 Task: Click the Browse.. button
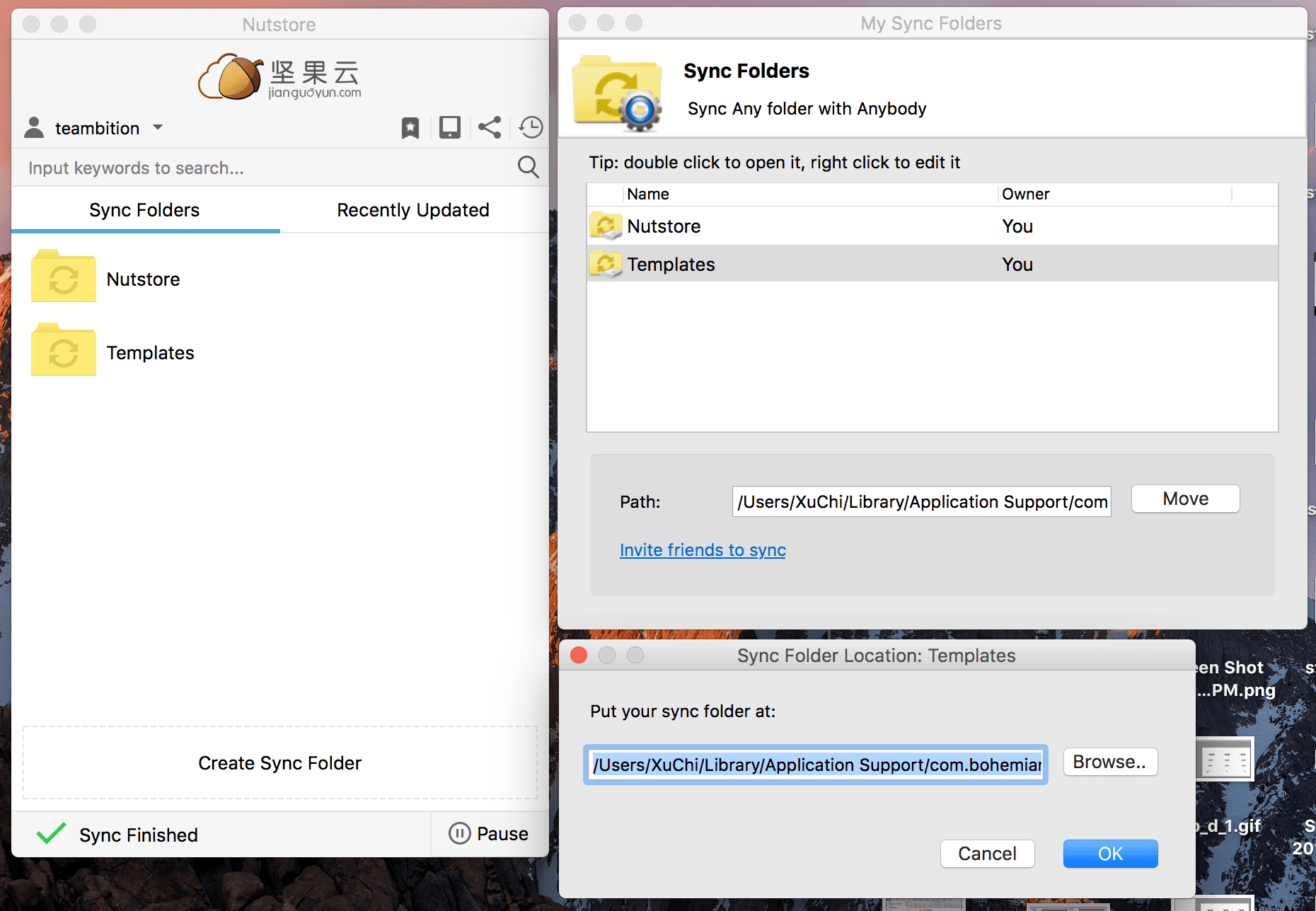tap(1110, 762)
